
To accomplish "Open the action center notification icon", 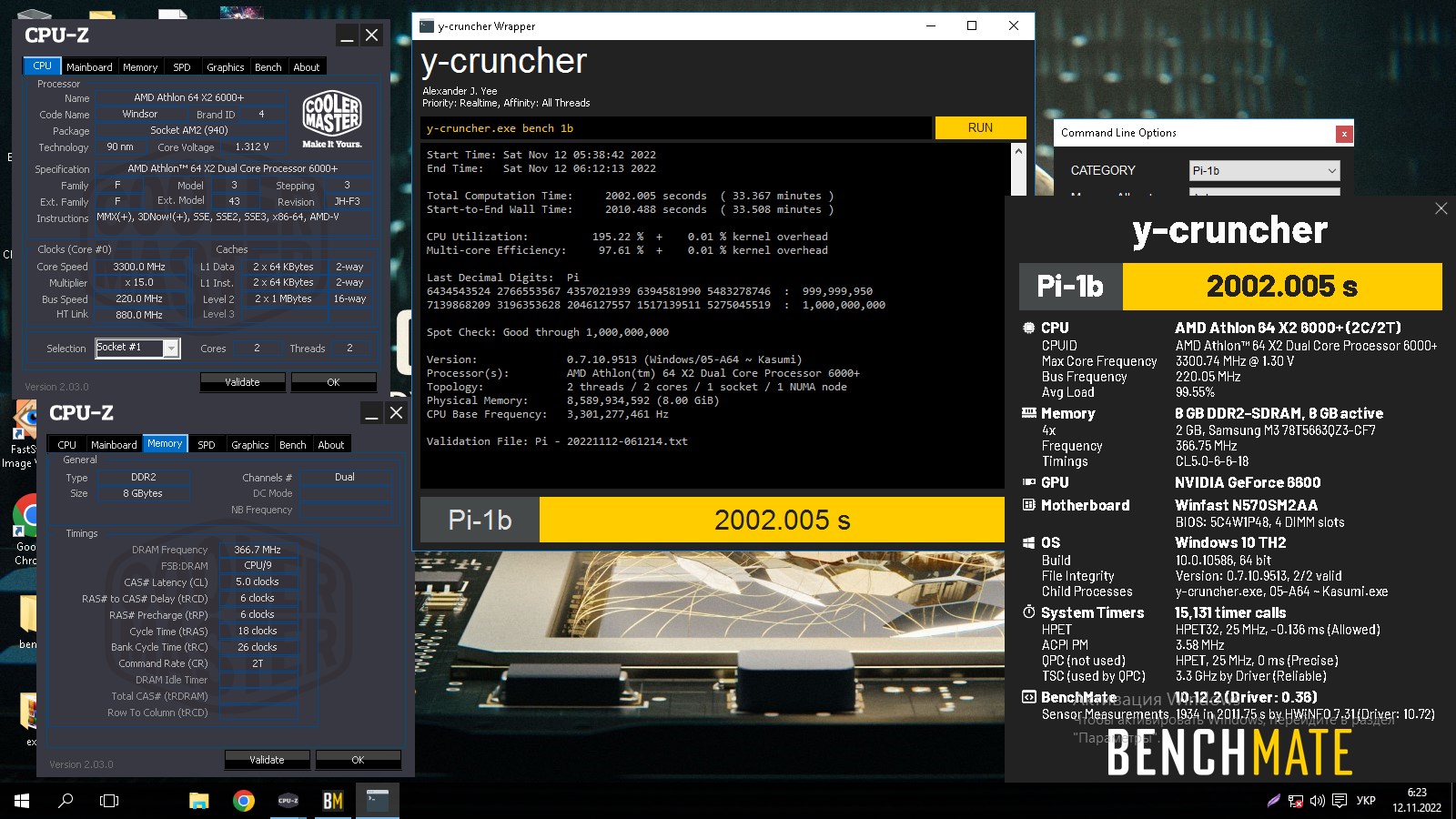I will click(1340, 801).
